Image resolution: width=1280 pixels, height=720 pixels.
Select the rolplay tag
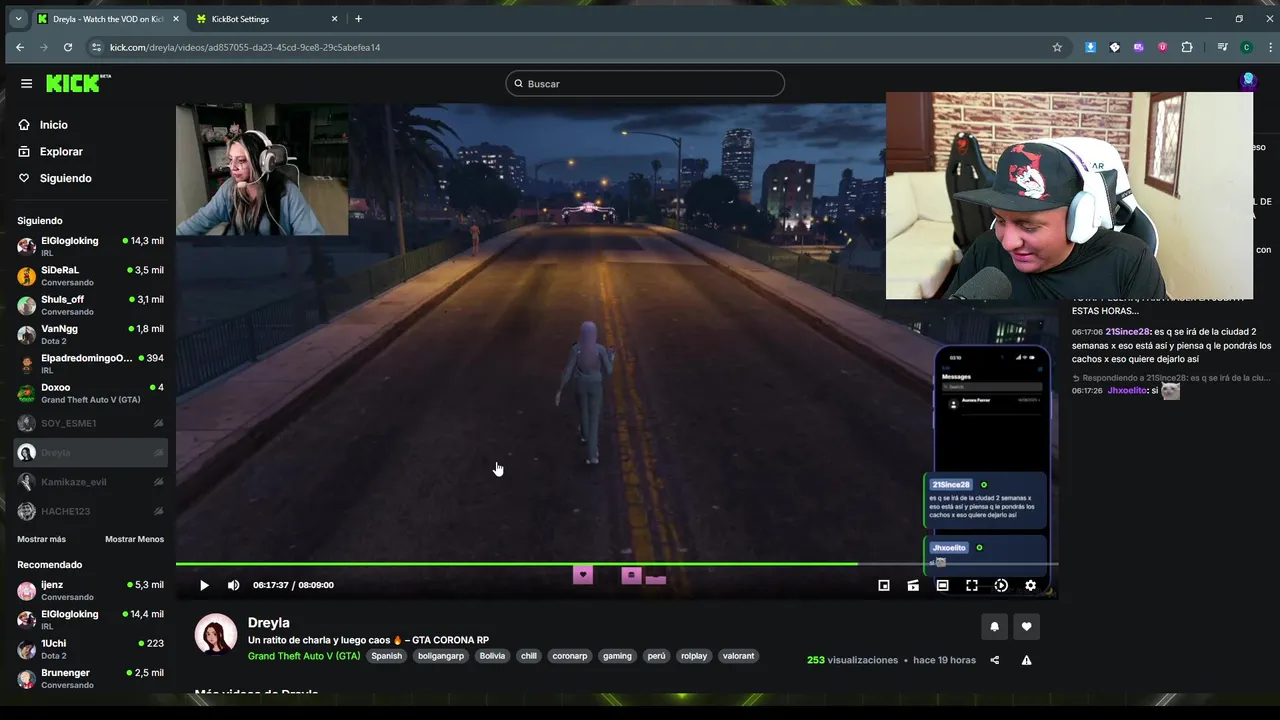coord(694,656)
